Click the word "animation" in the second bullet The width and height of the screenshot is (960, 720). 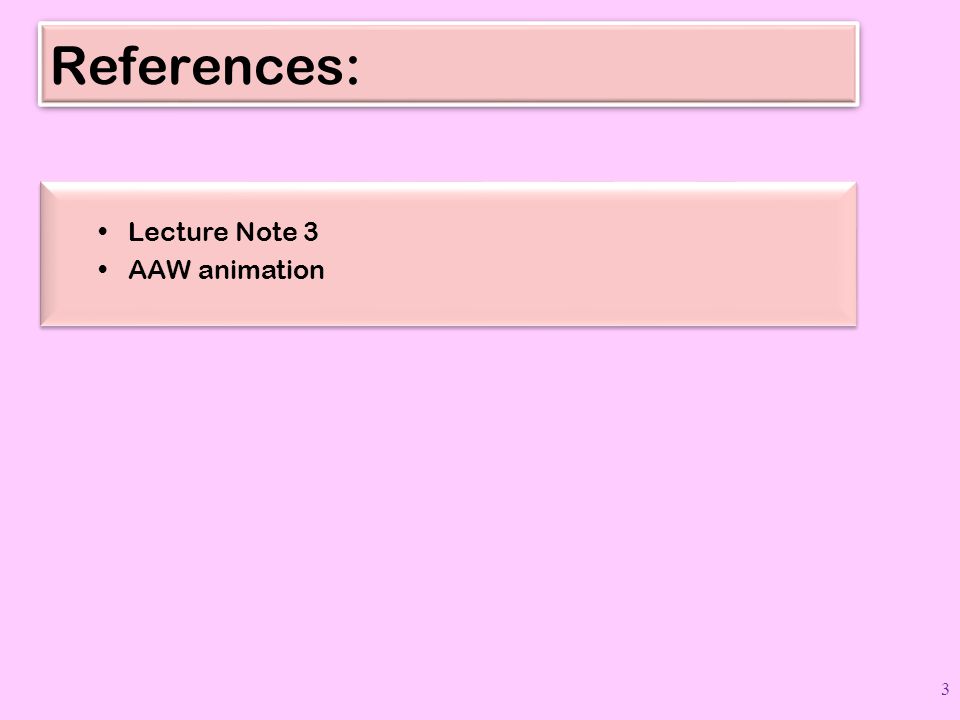click(261, 270)
